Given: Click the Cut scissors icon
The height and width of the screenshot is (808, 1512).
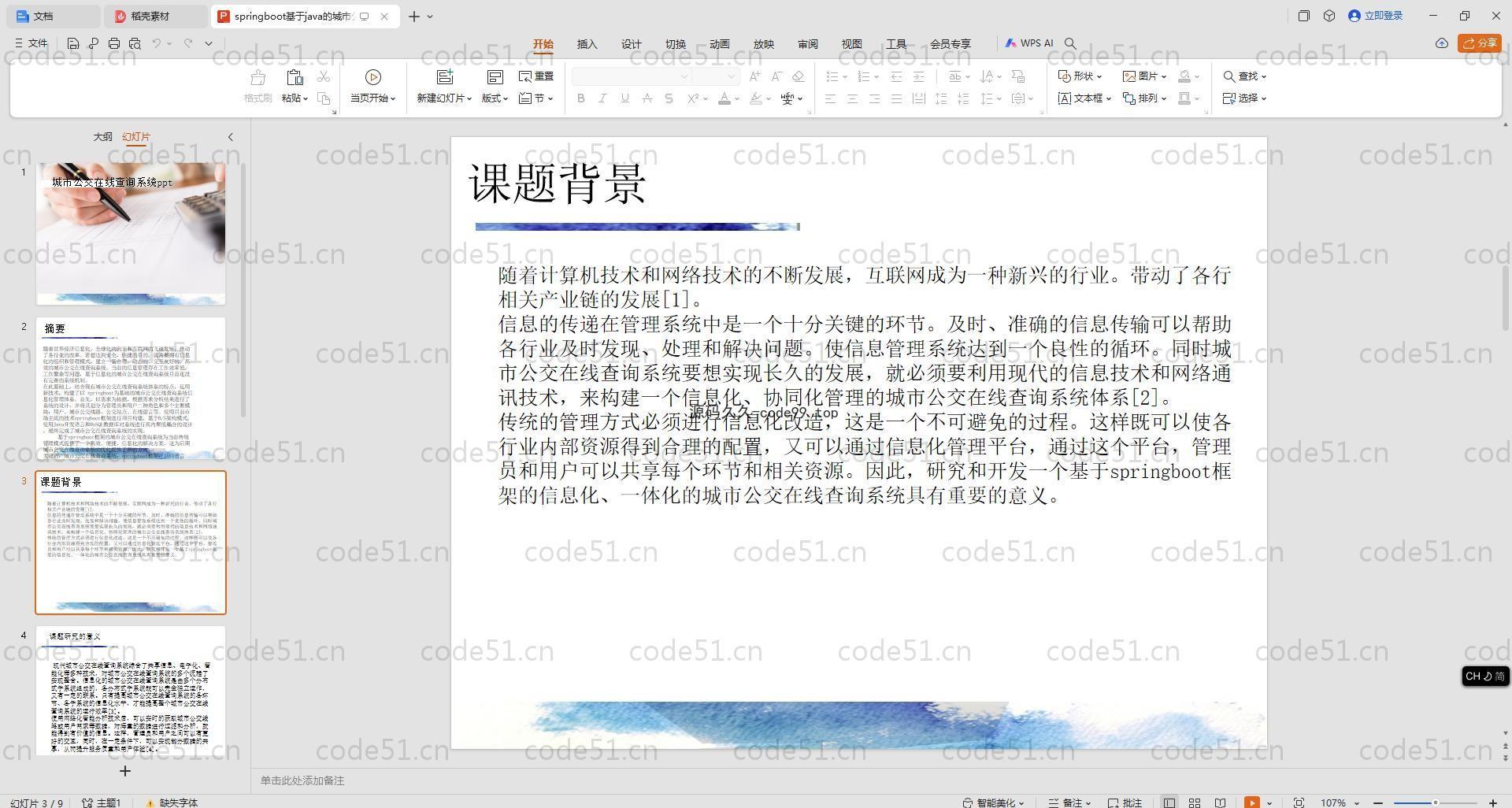Looking at the screenshot, I should click(324, 76).
